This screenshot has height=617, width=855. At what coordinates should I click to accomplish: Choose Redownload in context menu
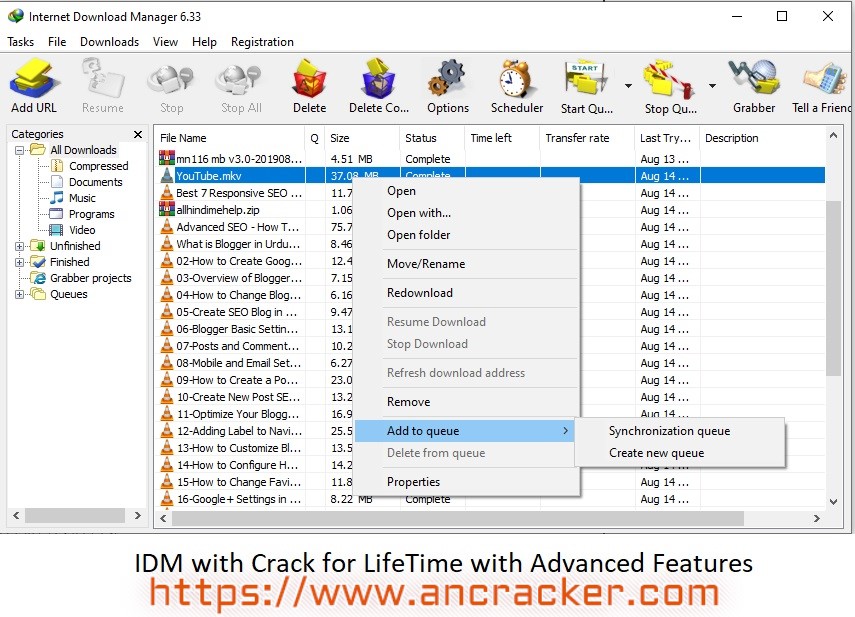coord(420,293)
